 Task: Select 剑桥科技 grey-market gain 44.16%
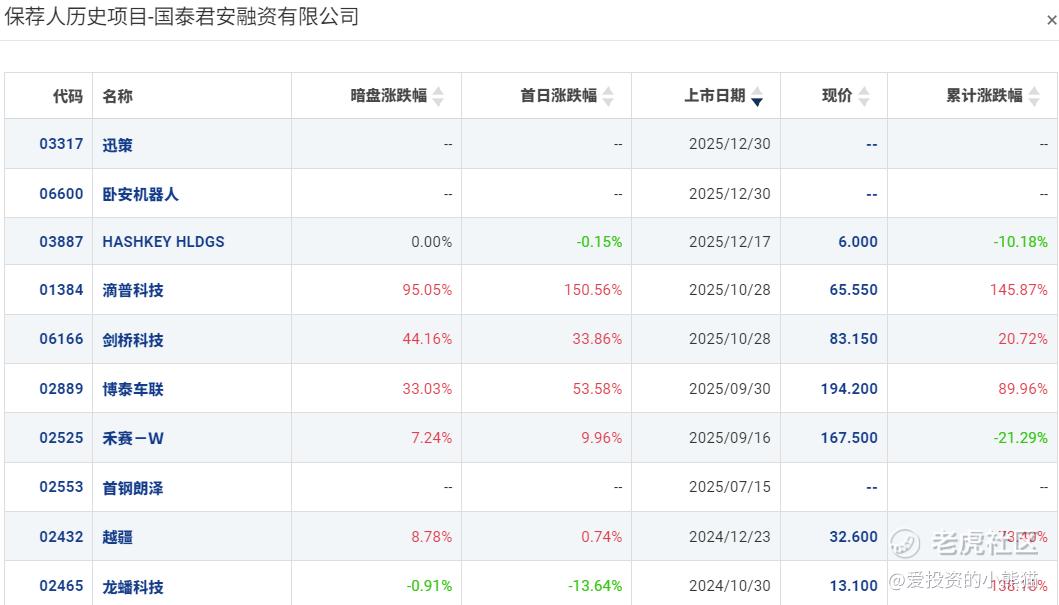coord(427,339)
